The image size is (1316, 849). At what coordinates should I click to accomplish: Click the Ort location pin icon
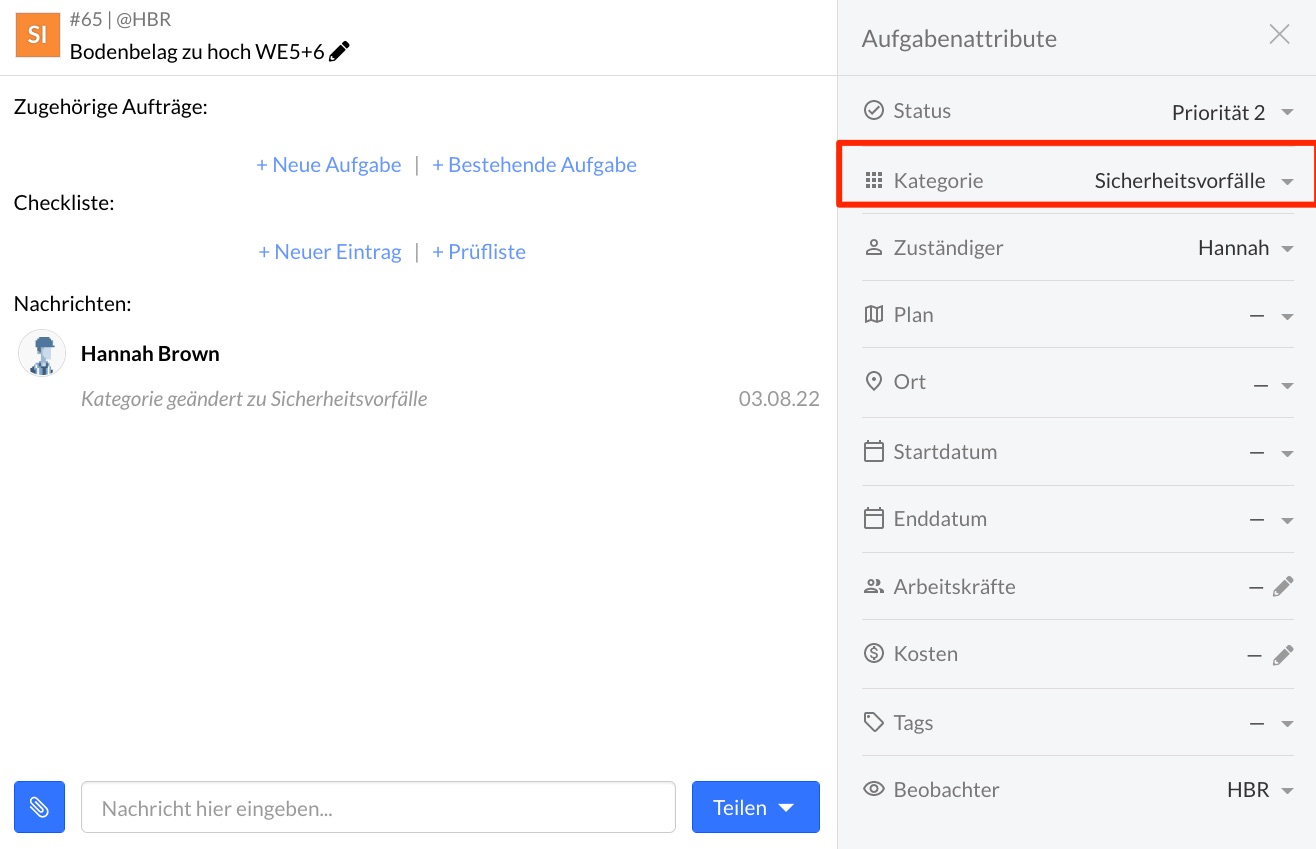coord(874,381)
